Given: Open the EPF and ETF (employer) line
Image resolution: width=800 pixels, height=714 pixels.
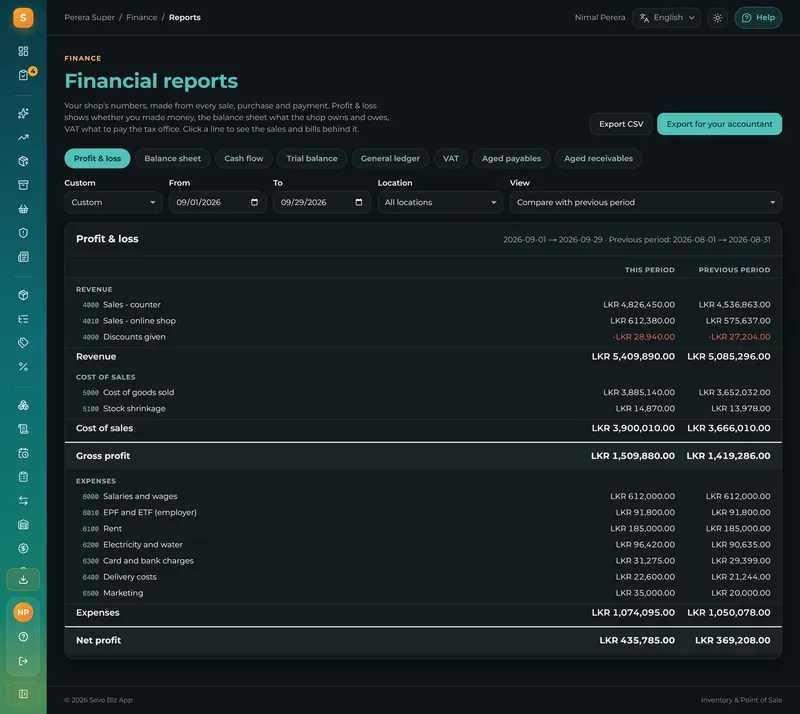Looking at the screenshot, I should click(423, 512).
